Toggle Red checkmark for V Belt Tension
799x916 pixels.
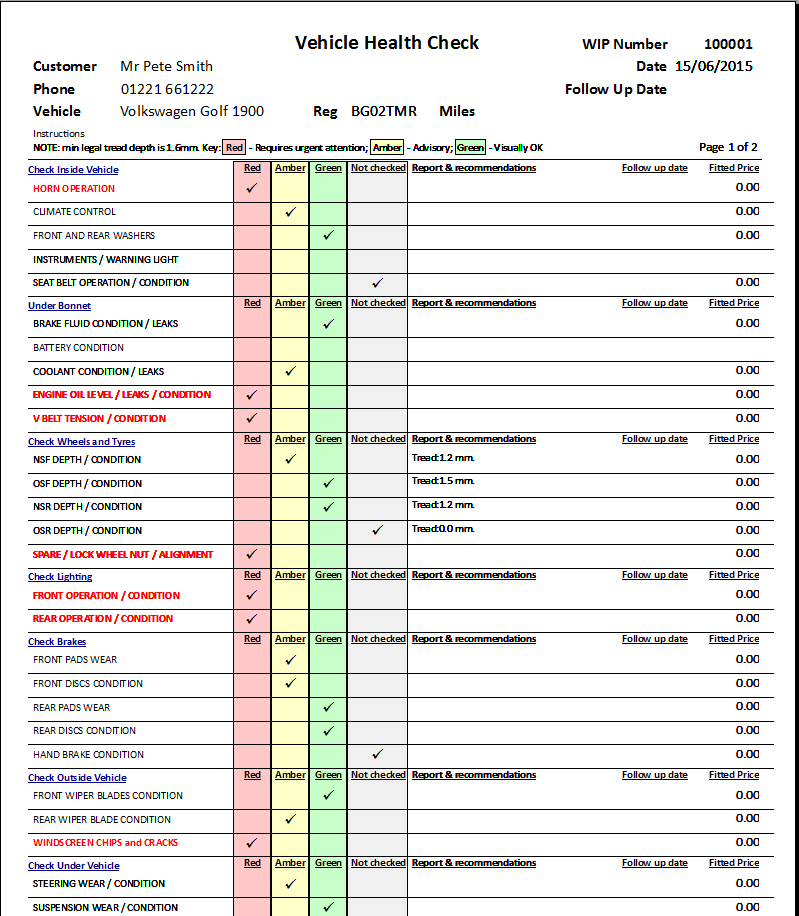[x=252, y=418]
